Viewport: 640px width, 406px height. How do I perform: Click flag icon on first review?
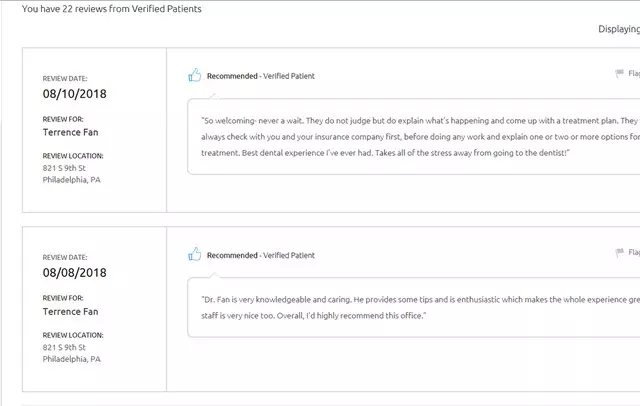coord(620,73)
